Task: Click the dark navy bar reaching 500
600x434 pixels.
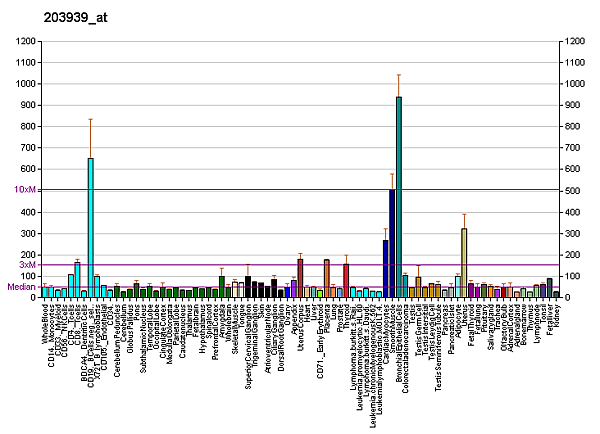Action: point(392,243)
